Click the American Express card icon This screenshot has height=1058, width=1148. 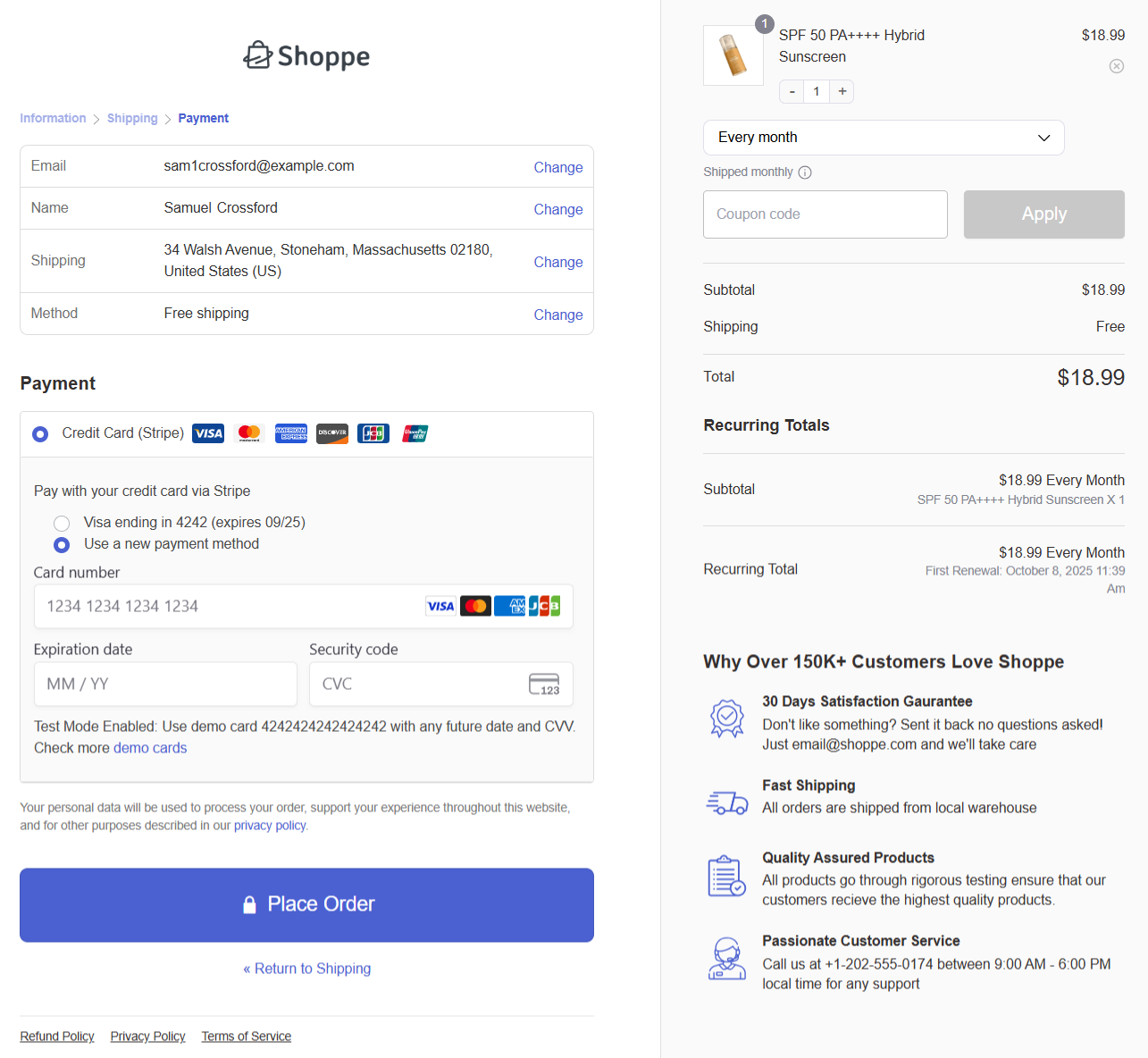(x=291, y=433)
